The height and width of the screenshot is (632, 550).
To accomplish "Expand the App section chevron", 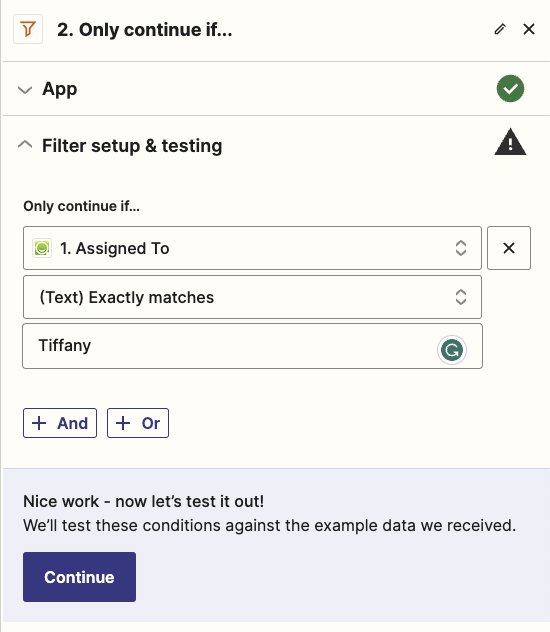I will [25, 89].
